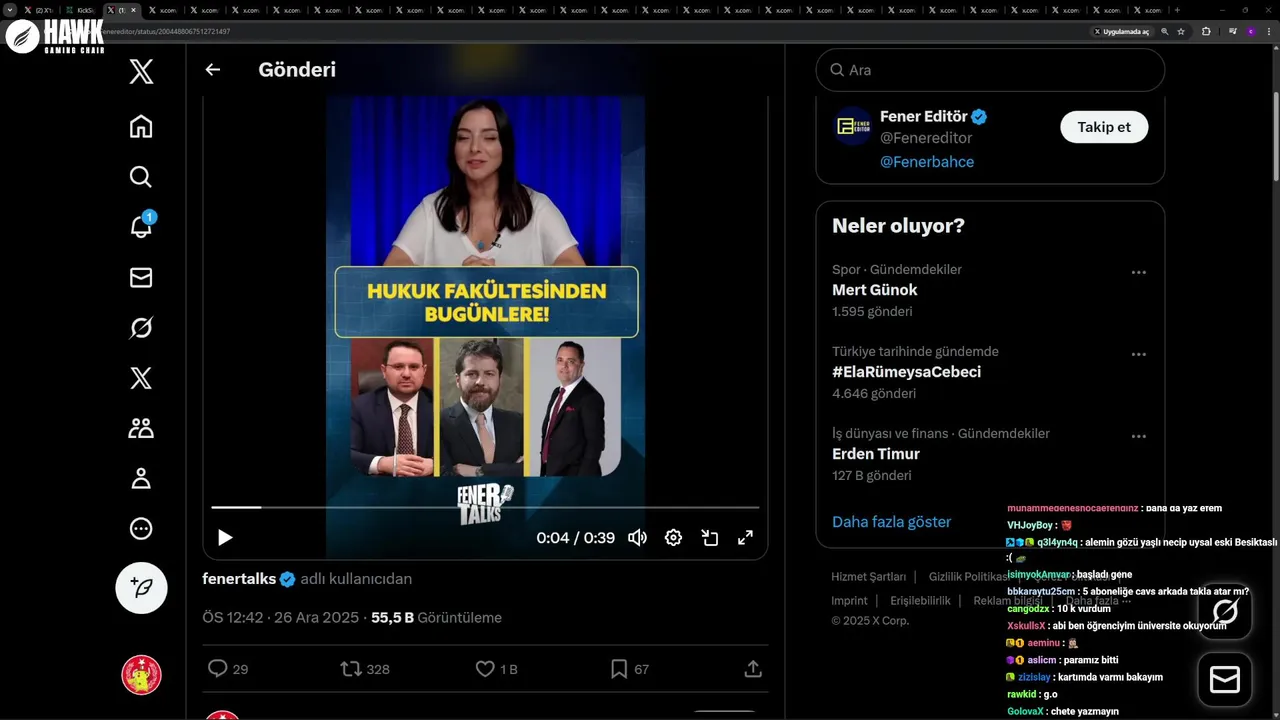Bookmark page with the star icon

tap(1181, 32)
